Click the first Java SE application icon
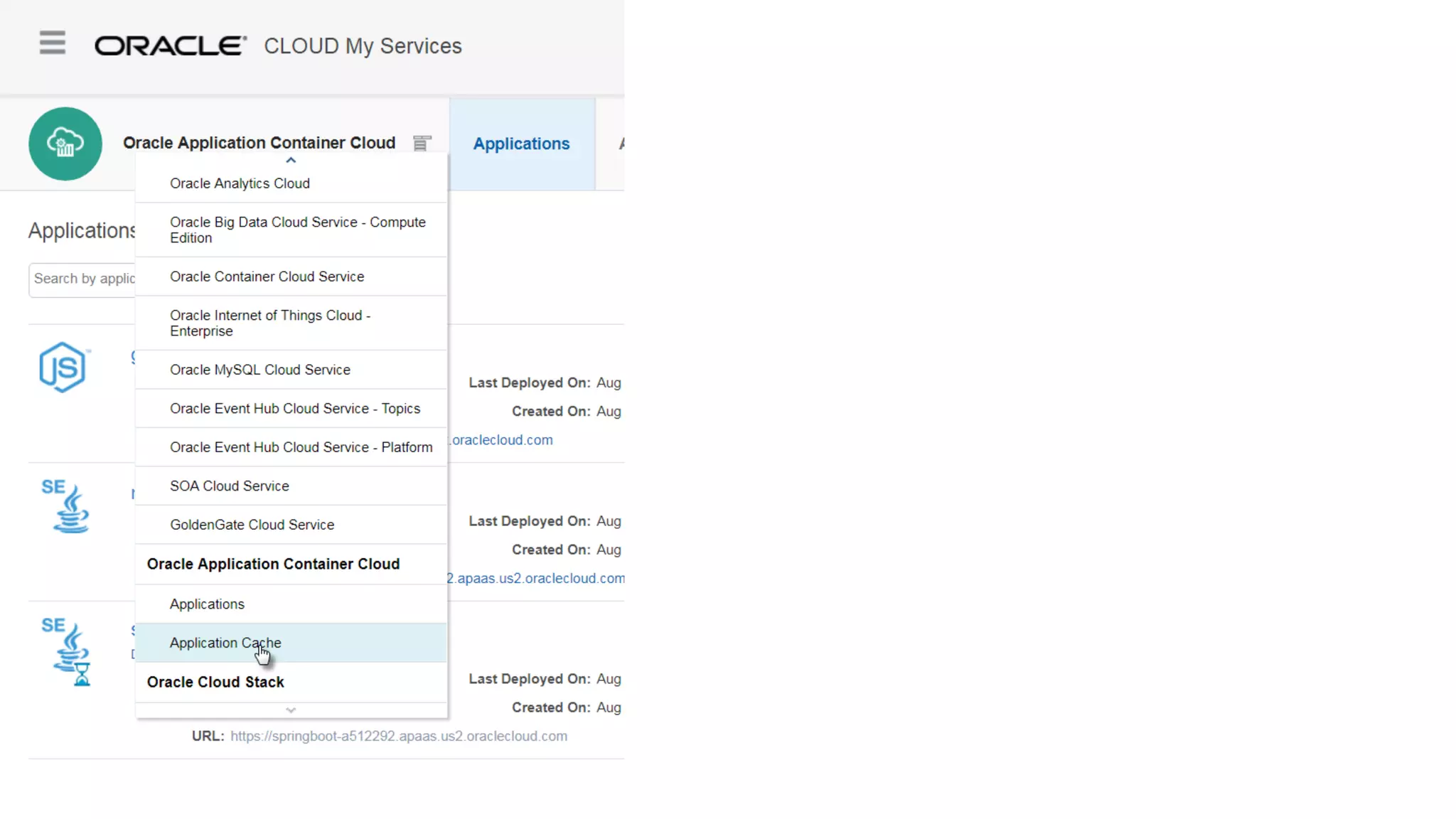1456x819 pixels. [x=66, y=506]
